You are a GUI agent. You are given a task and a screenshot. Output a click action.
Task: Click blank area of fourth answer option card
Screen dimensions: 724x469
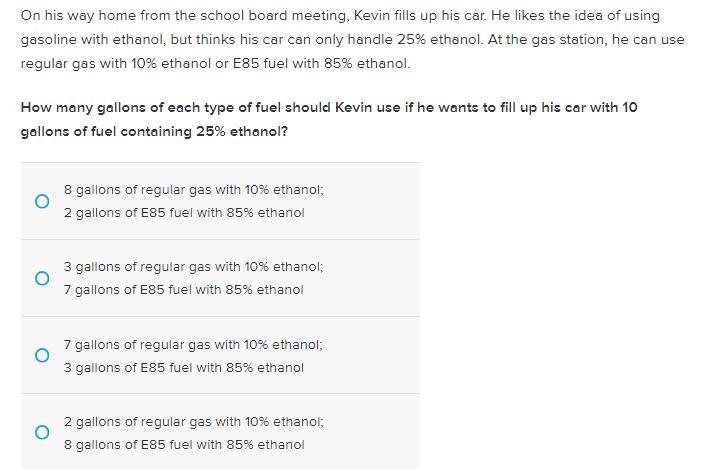[x=369, y=433]
